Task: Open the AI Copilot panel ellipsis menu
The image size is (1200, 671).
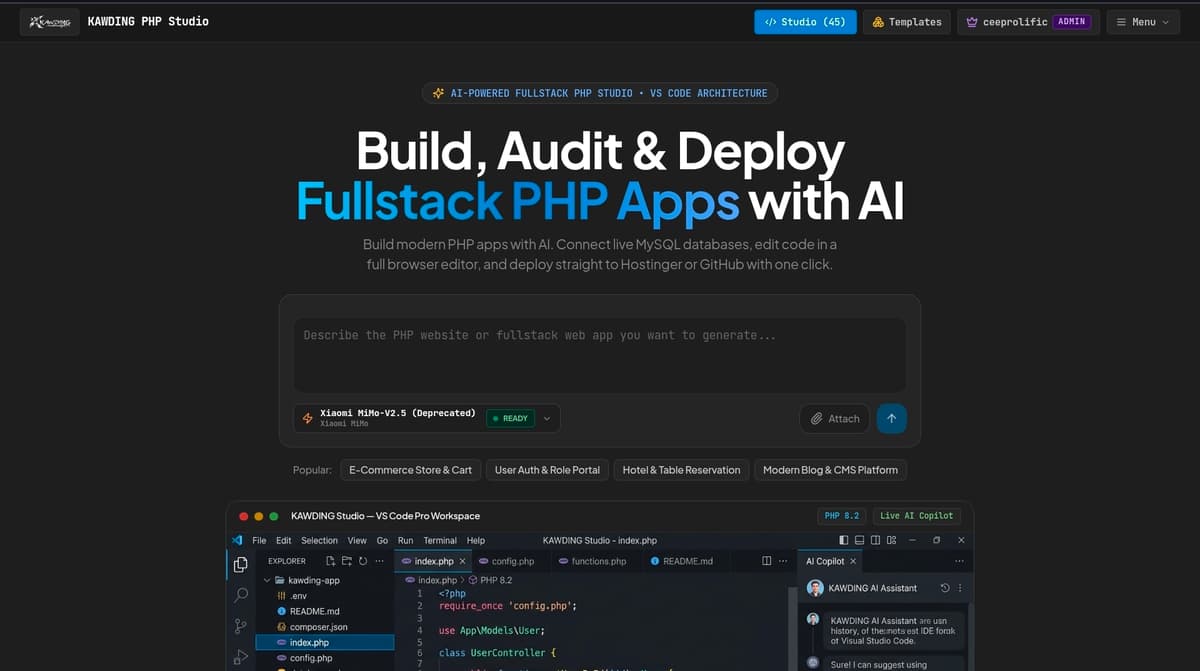Action: pyautogui.click(x=960, y=561)
